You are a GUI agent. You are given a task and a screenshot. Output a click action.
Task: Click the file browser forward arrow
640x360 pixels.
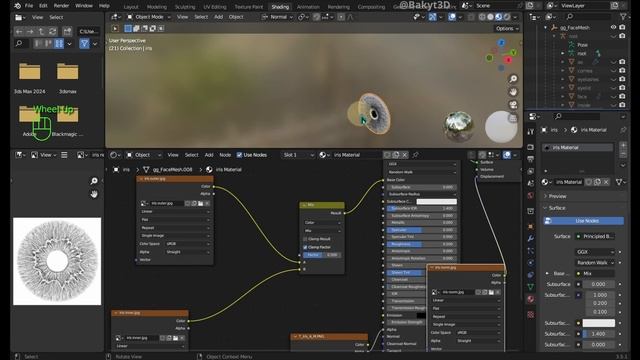pos(30,31)
